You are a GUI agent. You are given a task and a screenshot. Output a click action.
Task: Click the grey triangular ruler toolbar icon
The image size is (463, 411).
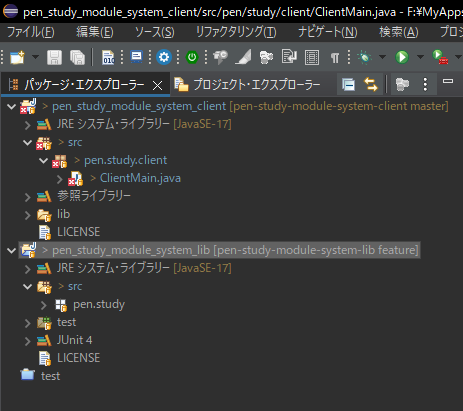coord(243,57)
